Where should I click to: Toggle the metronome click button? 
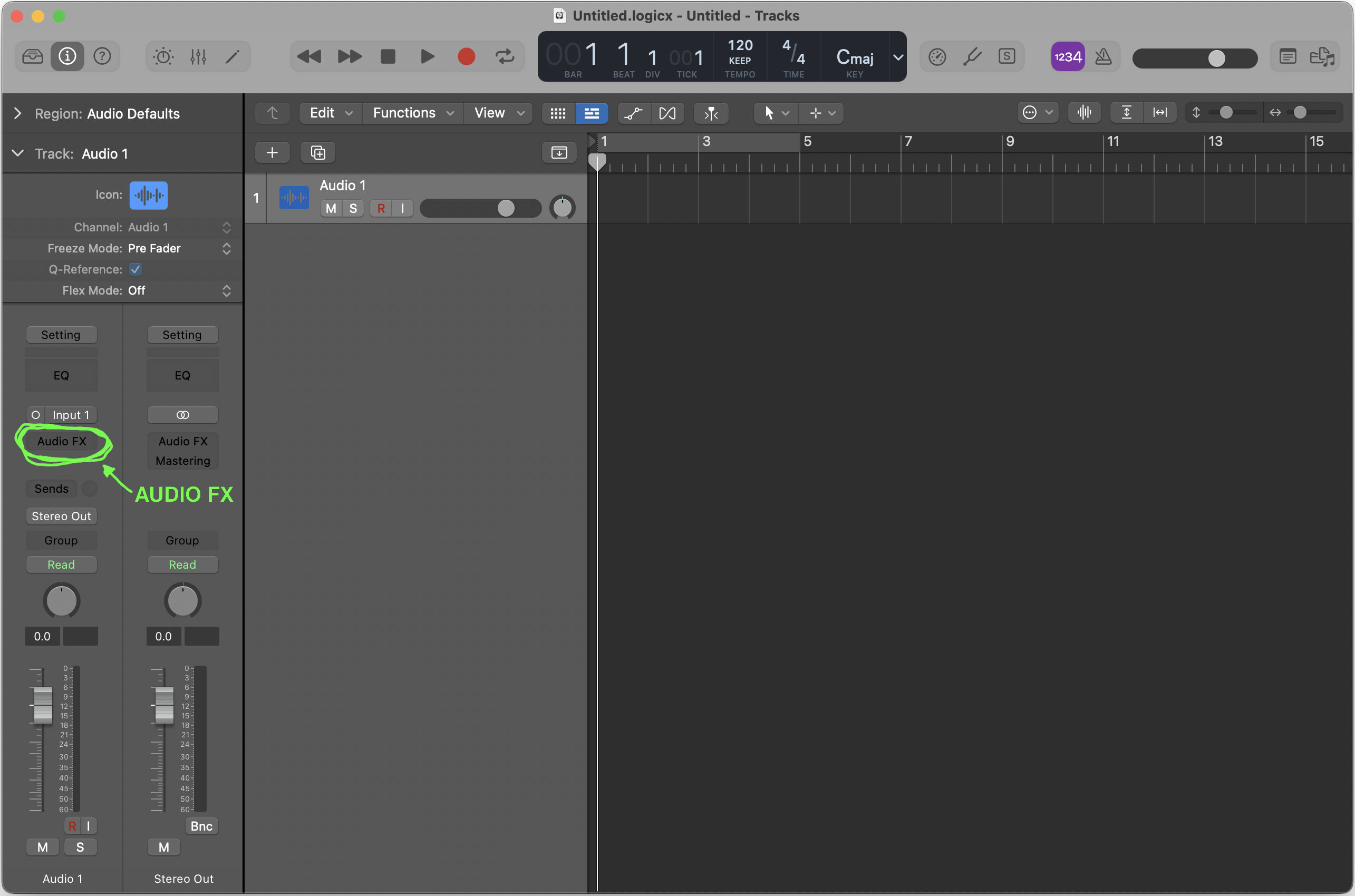1103,56
